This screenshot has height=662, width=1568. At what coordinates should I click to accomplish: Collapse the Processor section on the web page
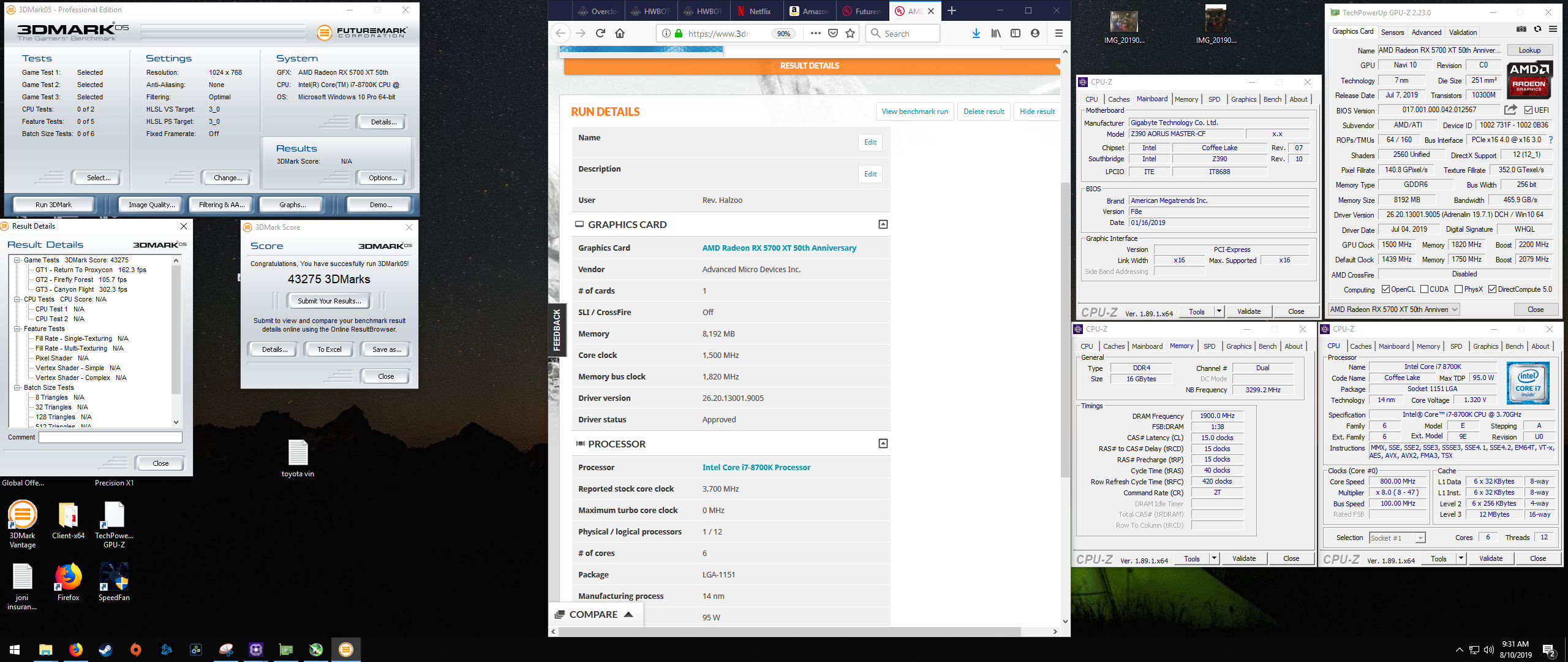point(883,443)
